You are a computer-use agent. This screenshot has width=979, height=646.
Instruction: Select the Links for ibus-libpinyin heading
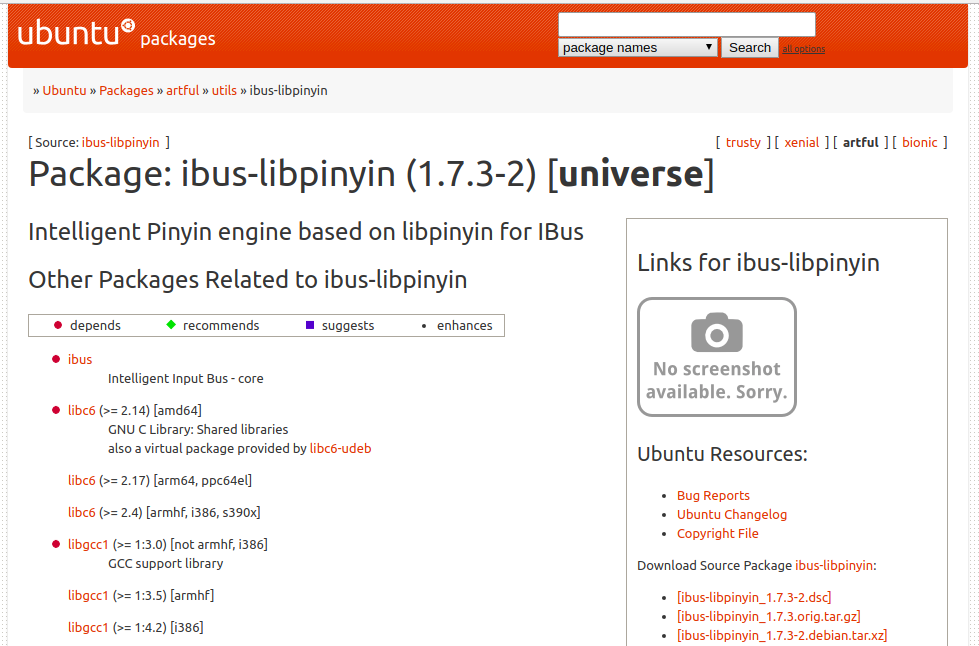click(758, 263)
